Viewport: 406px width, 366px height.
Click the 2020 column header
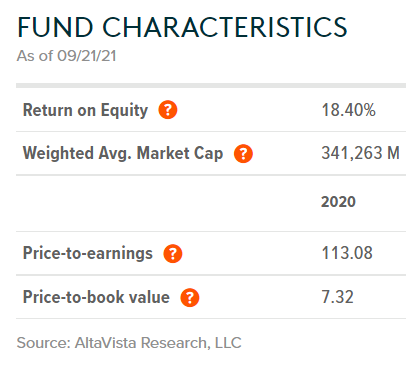(x=338, y=202)
